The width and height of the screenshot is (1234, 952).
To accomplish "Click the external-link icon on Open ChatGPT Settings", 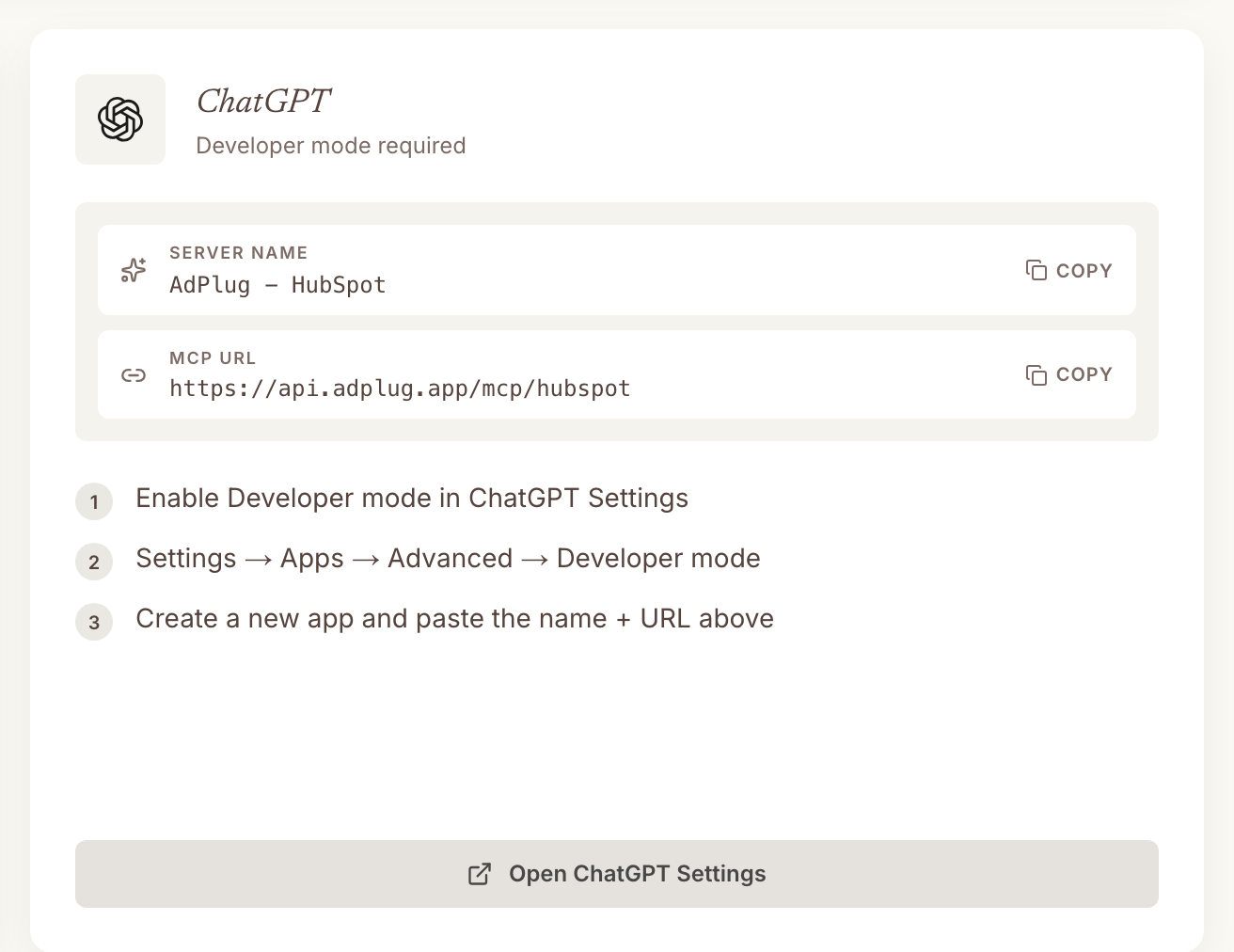I will tap(480, 874).
